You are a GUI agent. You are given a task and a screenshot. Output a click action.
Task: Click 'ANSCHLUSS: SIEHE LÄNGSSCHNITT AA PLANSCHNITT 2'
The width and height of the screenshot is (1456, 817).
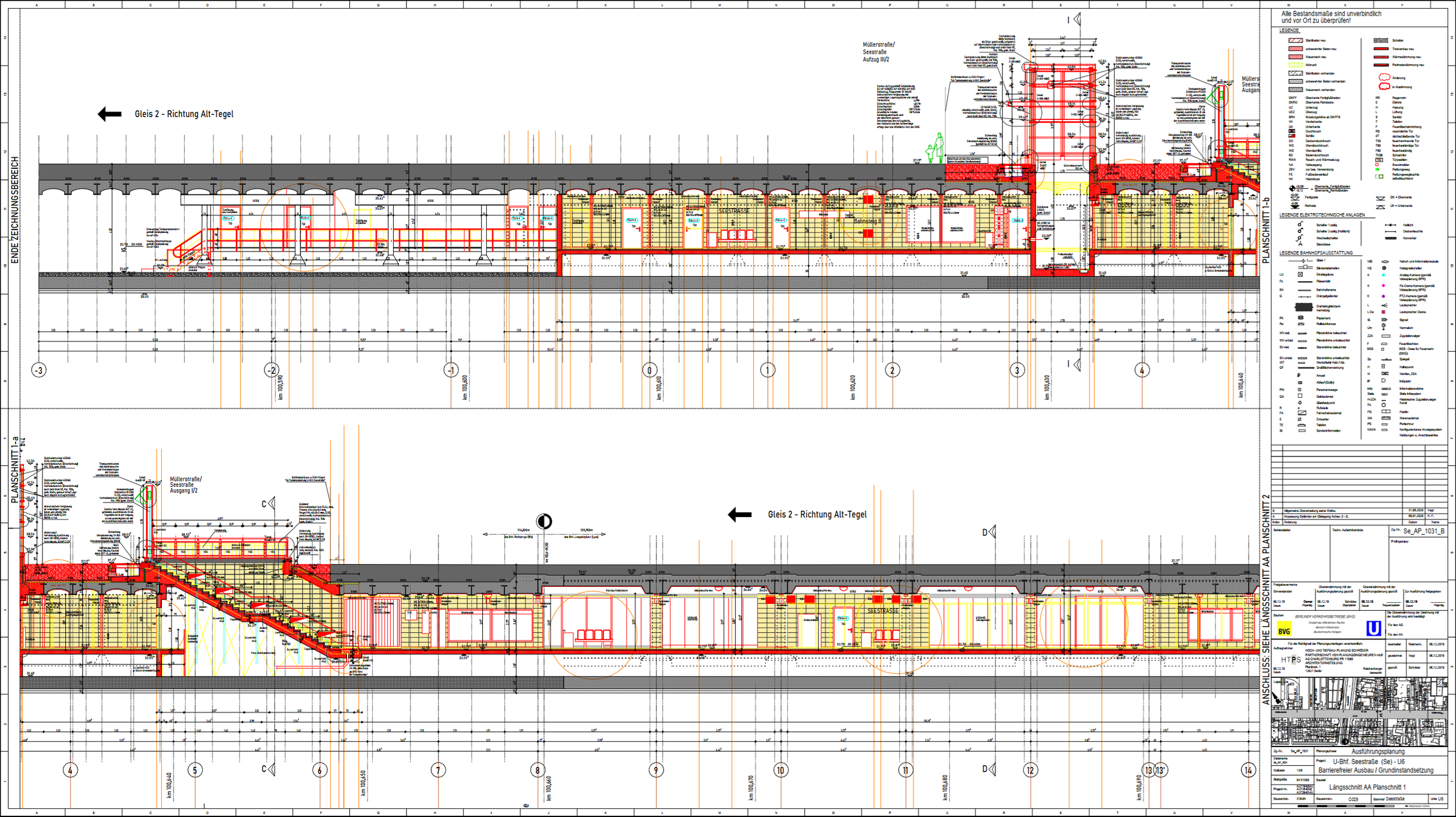[1266, 600]
